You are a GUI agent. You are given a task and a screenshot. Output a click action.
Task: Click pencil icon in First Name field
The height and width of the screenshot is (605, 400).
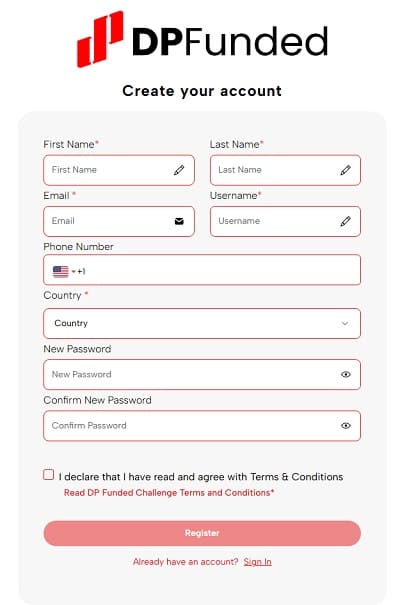coord(179,170)
